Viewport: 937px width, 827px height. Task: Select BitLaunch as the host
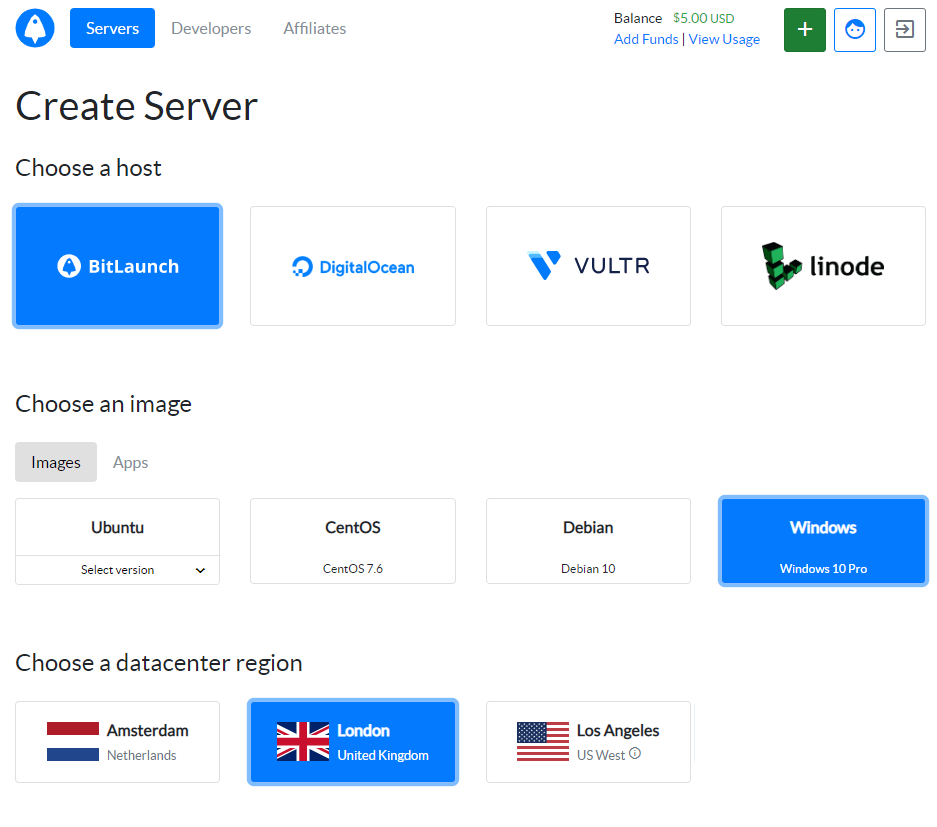click(118, 266)
